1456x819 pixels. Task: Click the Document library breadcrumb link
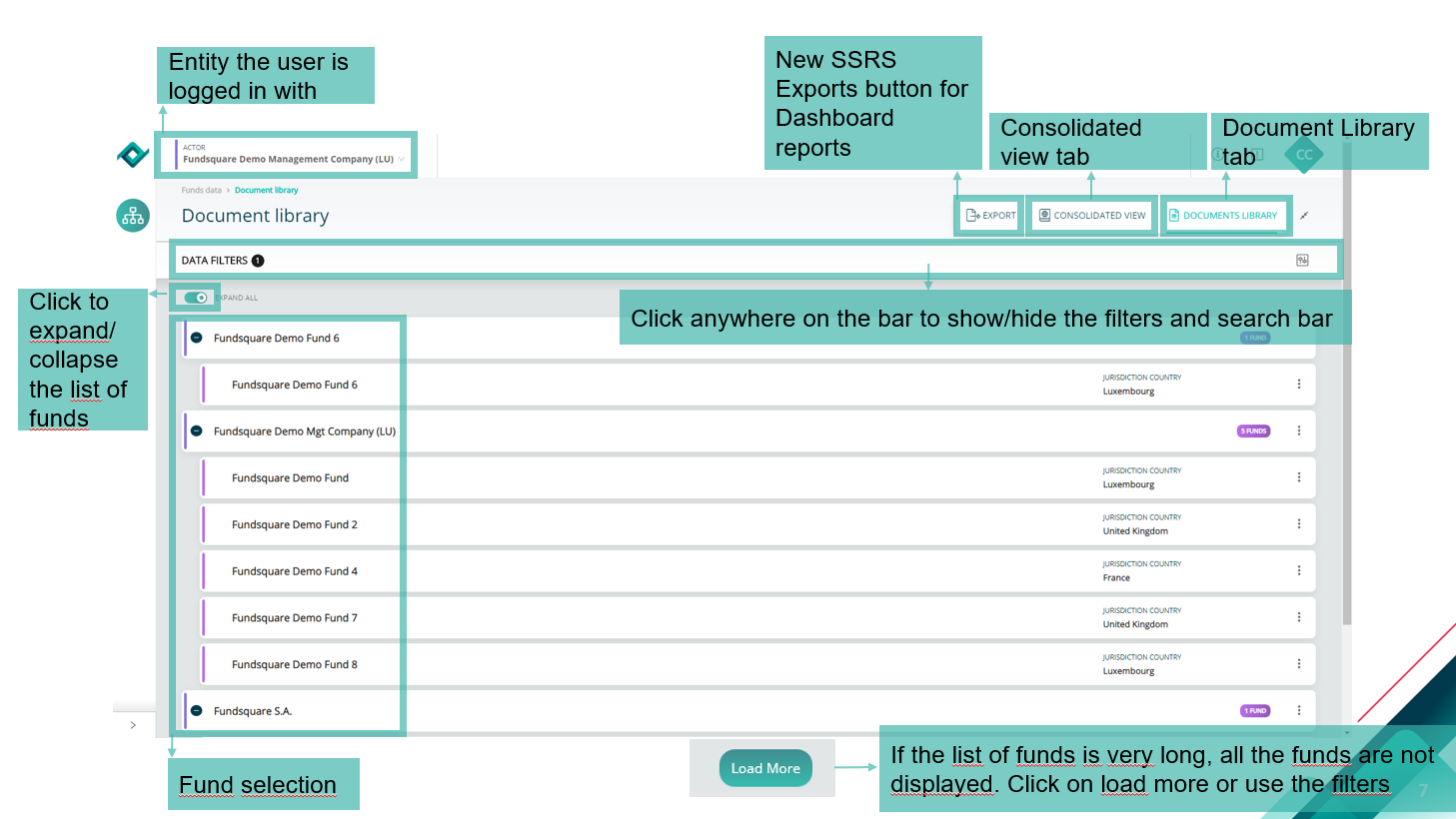266,190
